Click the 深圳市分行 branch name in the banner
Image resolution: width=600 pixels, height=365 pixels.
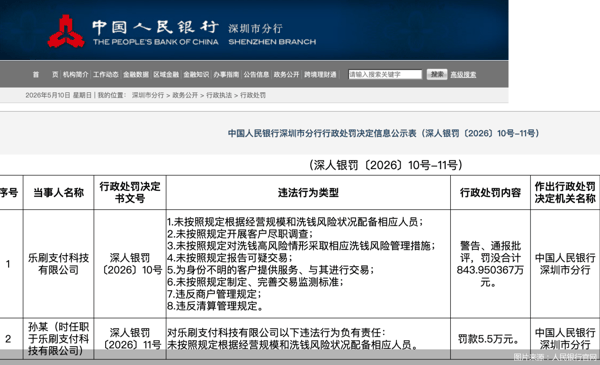point(256,28)
